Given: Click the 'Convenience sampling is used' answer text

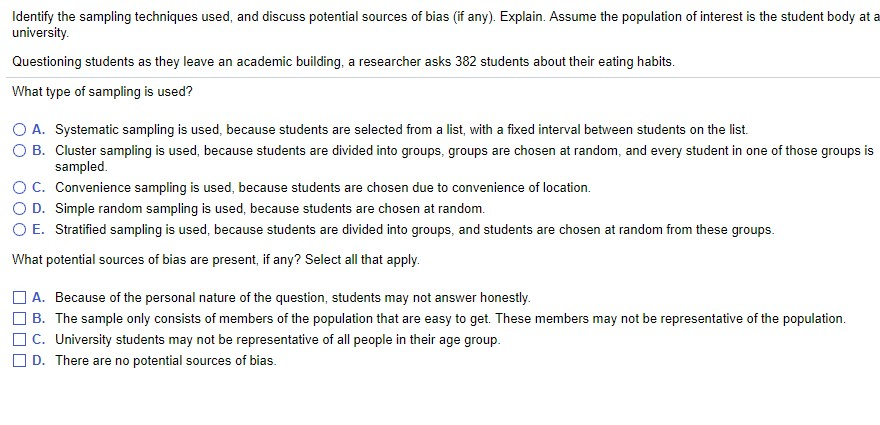Looking at the screenshot, I should click(322, 188).
